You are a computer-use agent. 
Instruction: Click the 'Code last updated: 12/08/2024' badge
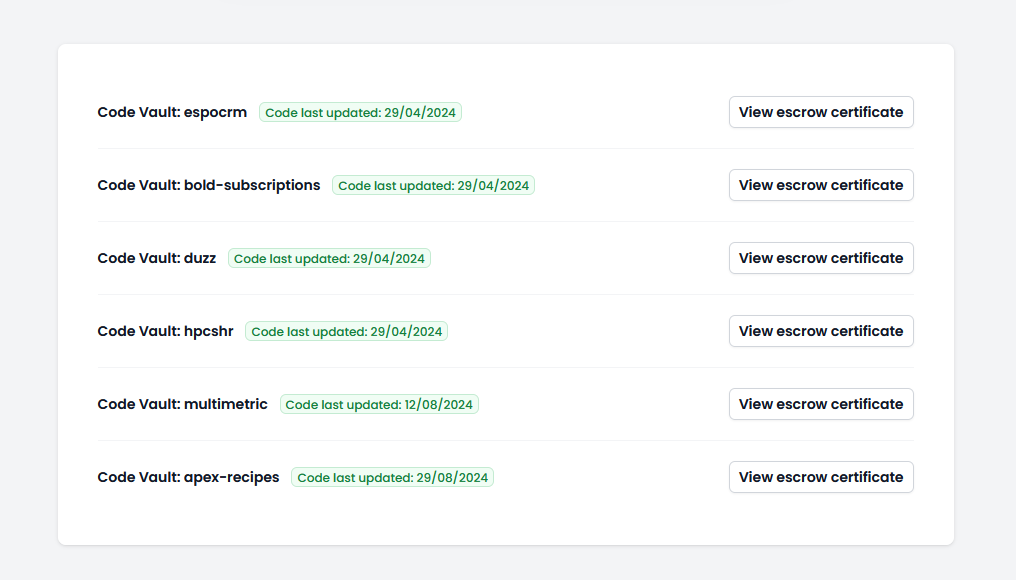coord(379,404)
